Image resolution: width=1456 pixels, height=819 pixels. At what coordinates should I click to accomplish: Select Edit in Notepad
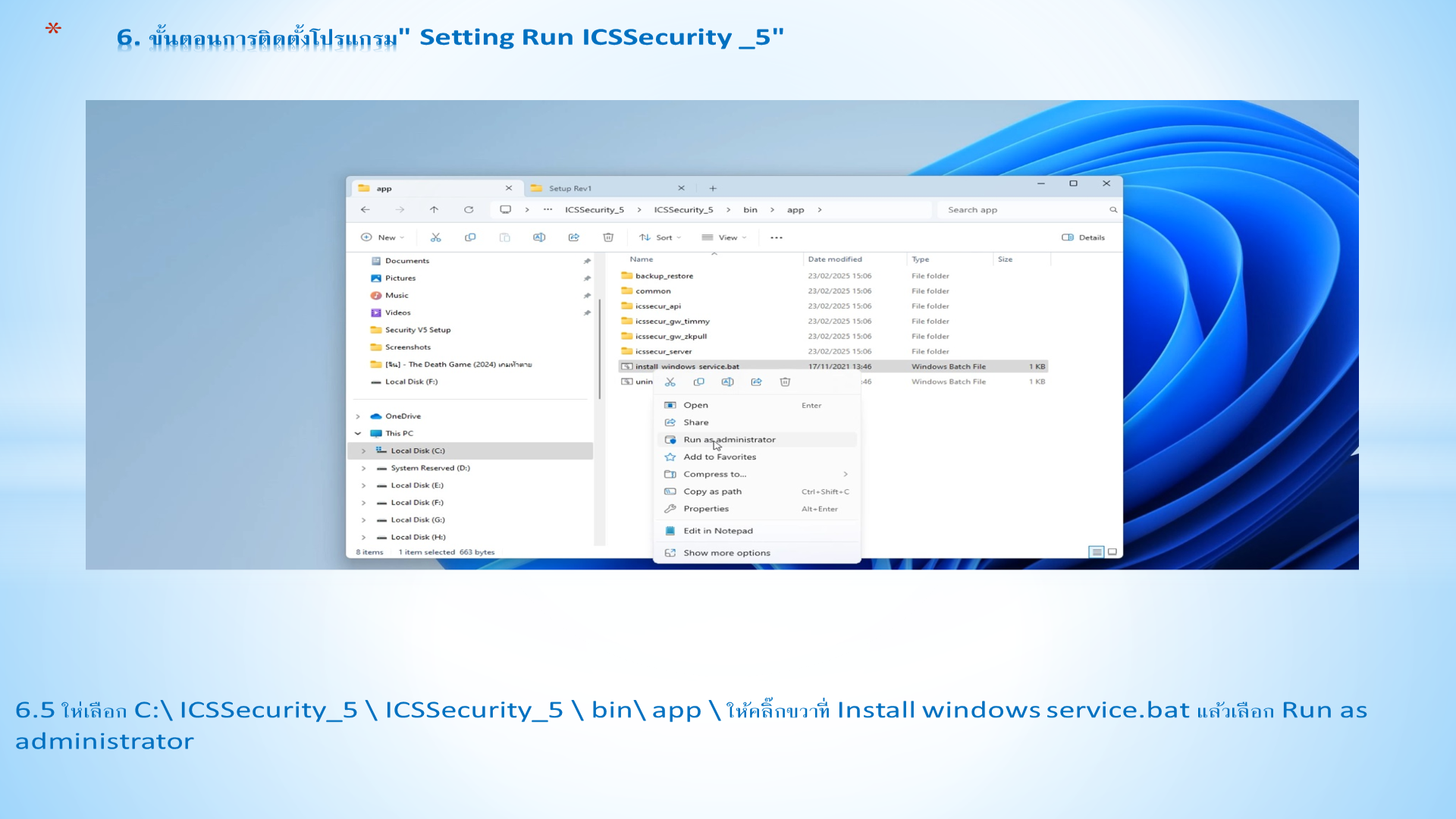[x=757, y=532]
